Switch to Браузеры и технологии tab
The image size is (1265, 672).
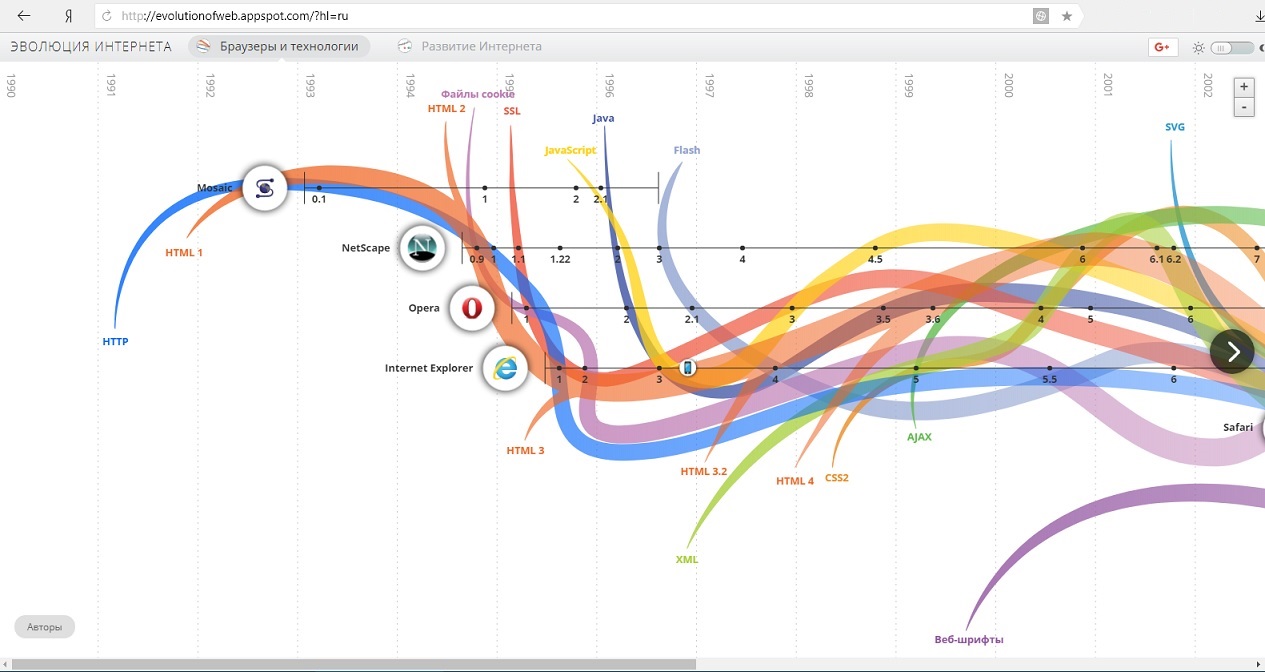click(279, 46)
